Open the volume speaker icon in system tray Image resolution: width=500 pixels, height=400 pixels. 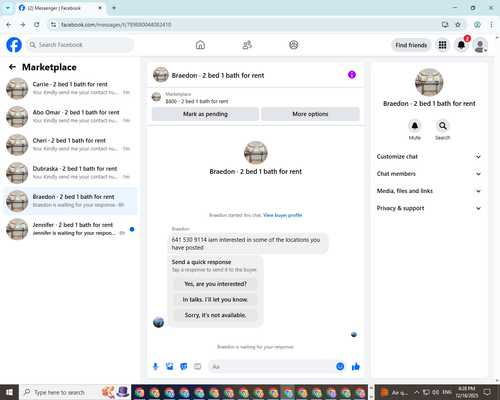[435, 392]
